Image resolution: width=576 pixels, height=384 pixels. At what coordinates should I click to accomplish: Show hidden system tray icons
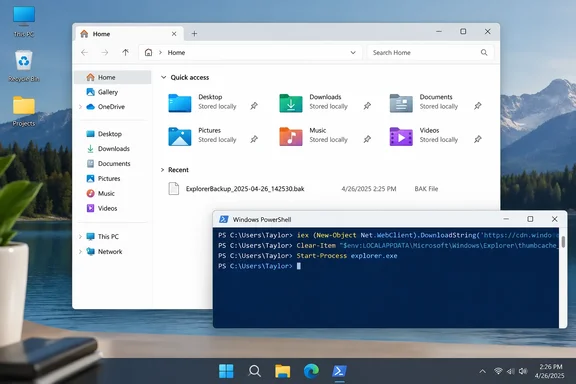482,372
